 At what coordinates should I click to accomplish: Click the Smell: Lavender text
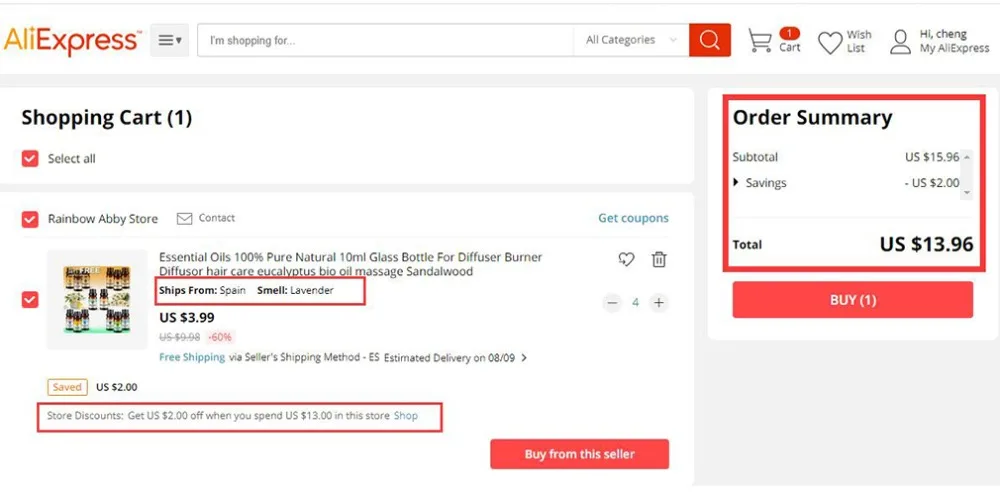[295, 290]
